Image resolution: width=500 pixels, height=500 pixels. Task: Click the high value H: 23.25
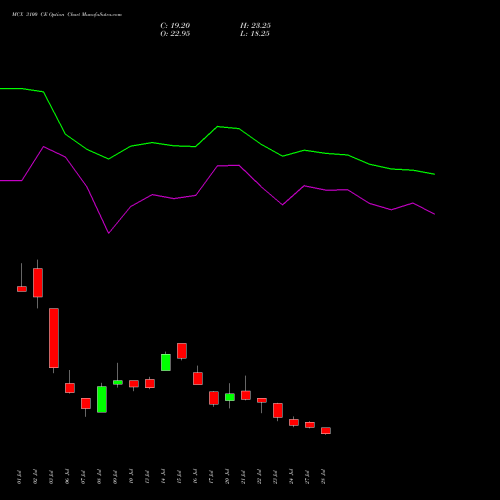click(x=255, y=26)
